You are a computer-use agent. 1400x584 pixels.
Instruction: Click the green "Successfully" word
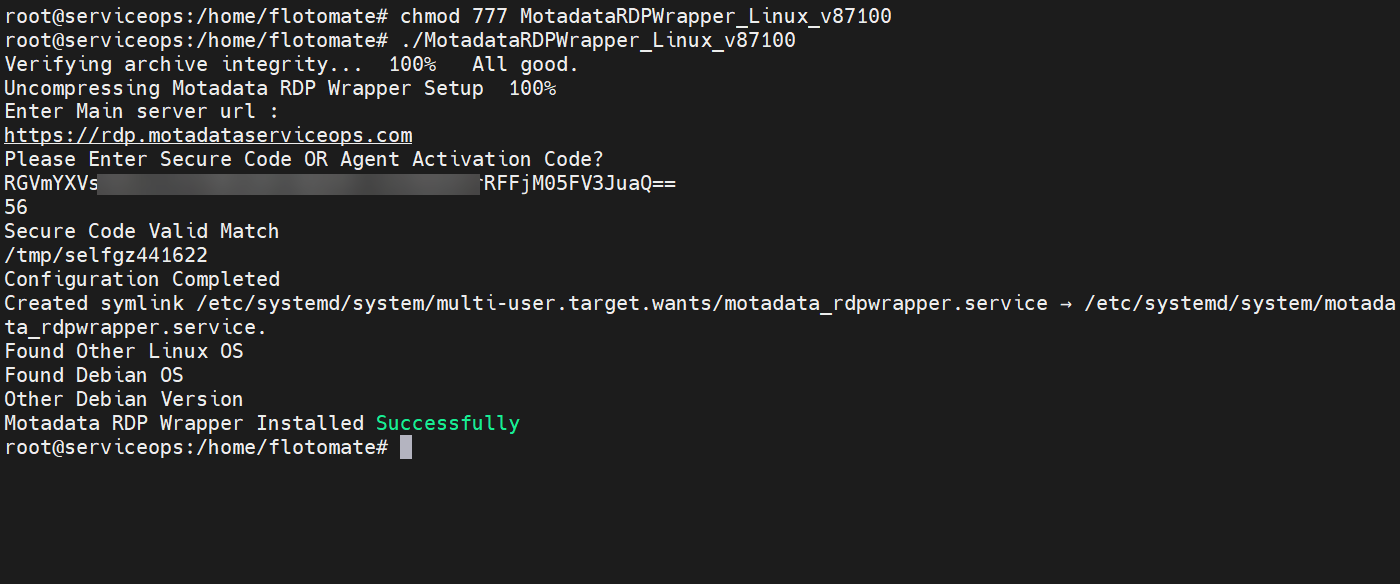(x=447, y=423)
